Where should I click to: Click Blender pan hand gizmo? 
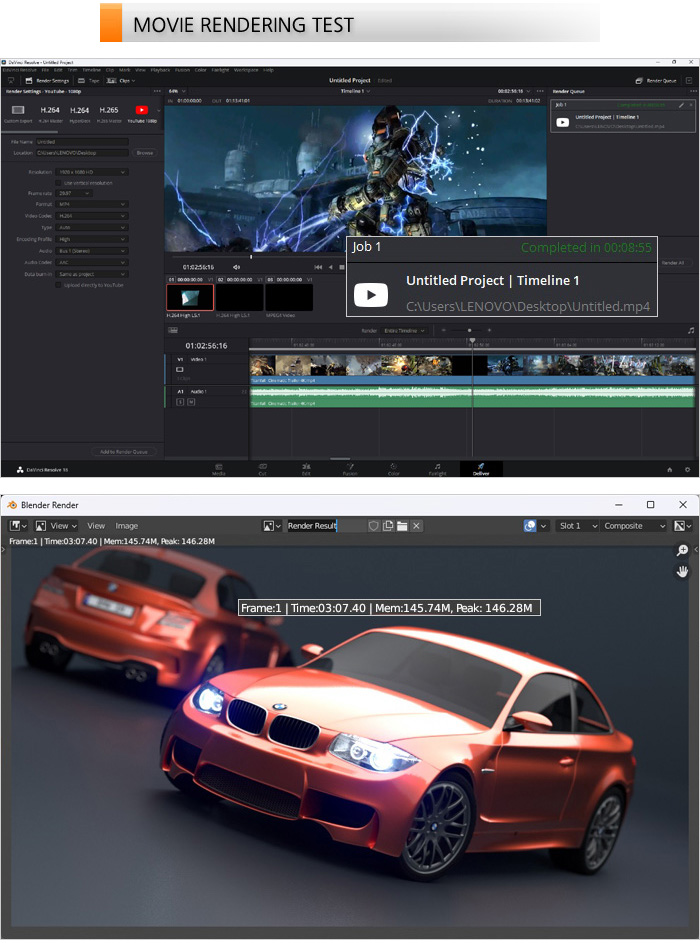(x=683, y=571)
